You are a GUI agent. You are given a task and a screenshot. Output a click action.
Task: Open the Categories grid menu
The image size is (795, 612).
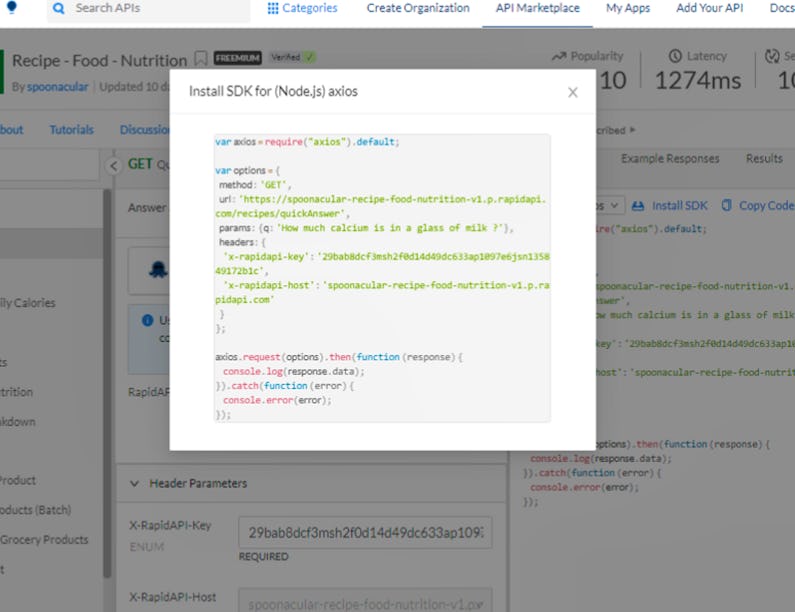tap(302, 8)
